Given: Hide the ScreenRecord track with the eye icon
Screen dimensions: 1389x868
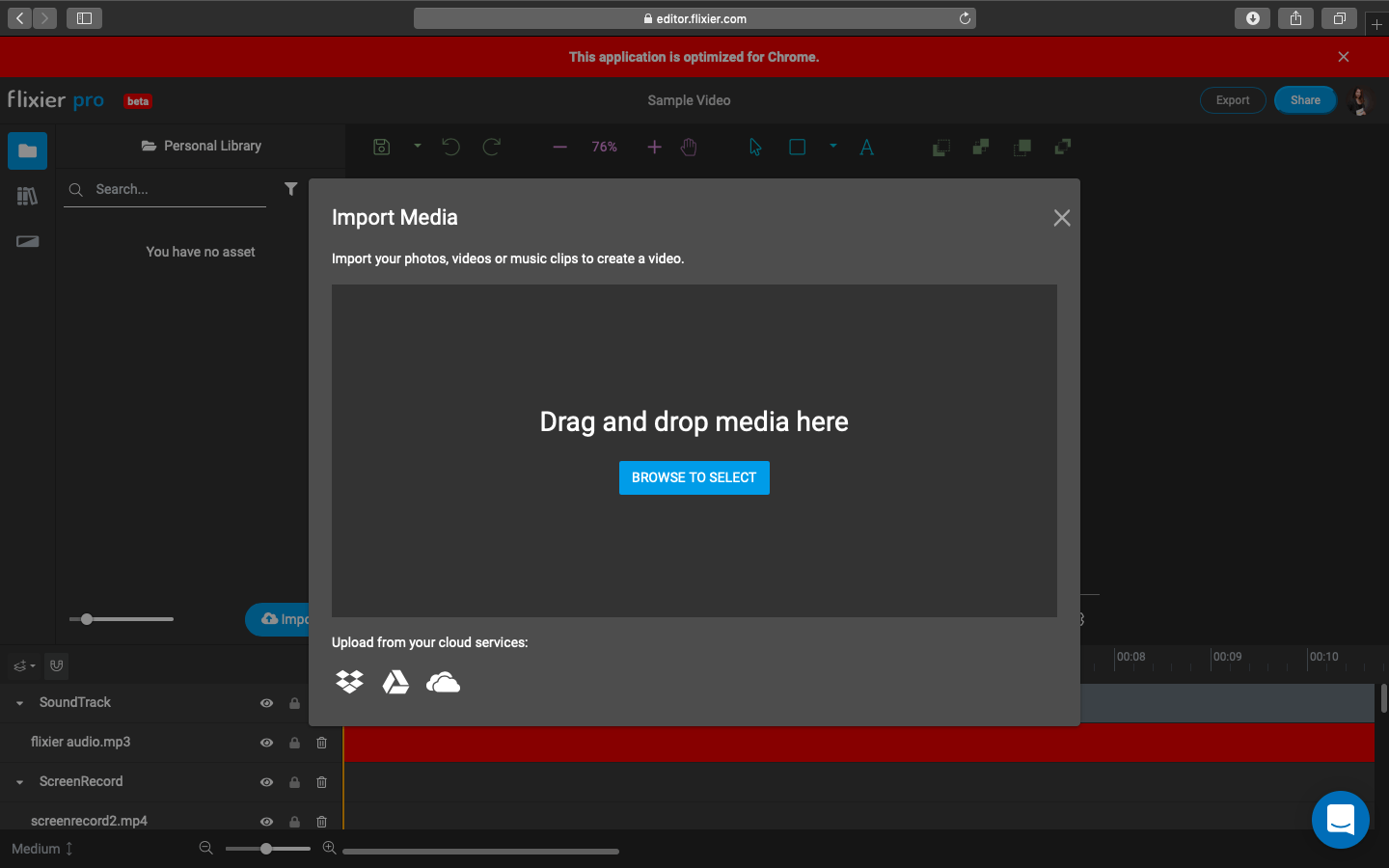Looking at the screenshot, I should (x=266, y=782).
